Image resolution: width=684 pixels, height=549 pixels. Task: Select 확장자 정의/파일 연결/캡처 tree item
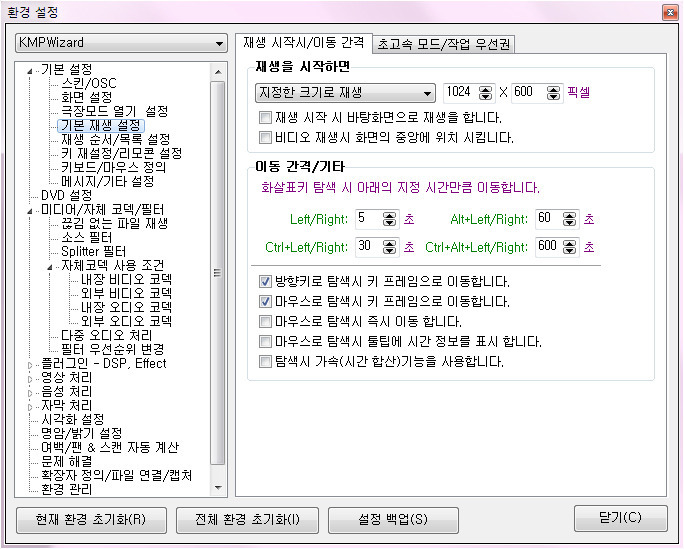pyautogui.click(x=116, y=475)
